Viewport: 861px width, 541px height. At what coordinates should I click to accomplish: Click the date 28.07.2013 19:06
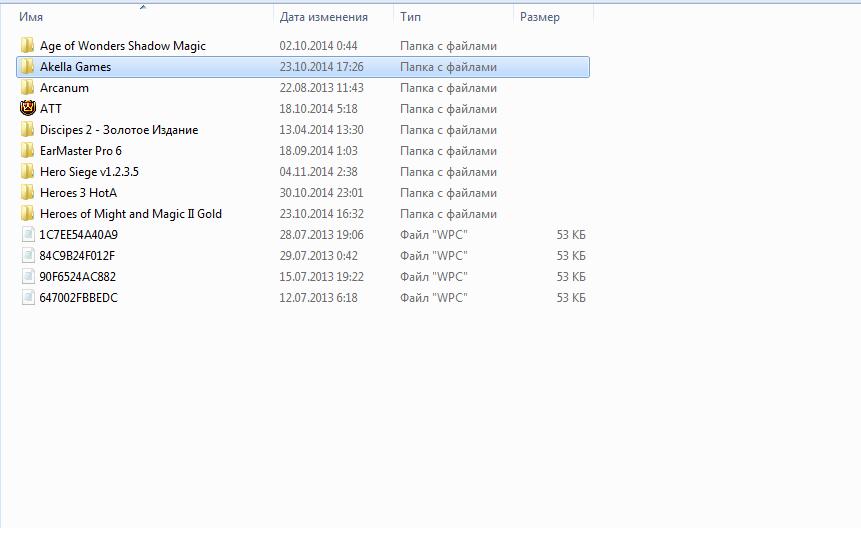click(x=321, y=235)
